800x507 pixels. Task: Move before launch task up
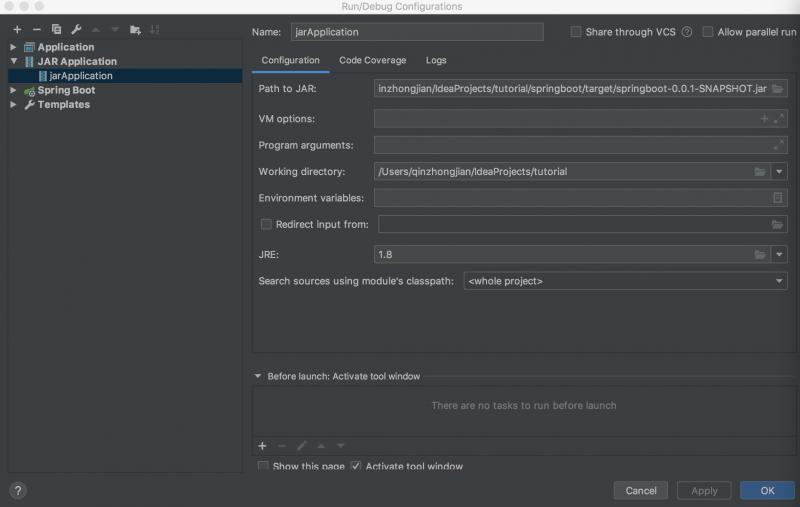pyautogui.click(x=321, y=446)
